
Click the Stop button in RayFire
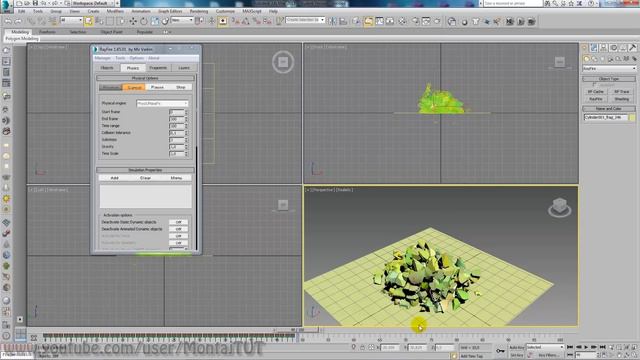tap(180, 87)
